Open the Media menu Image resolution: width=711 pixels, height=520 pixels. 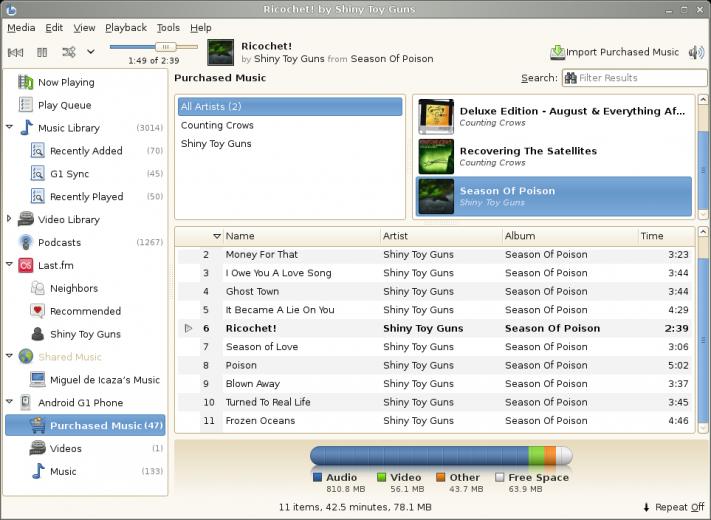pos(21,28)
